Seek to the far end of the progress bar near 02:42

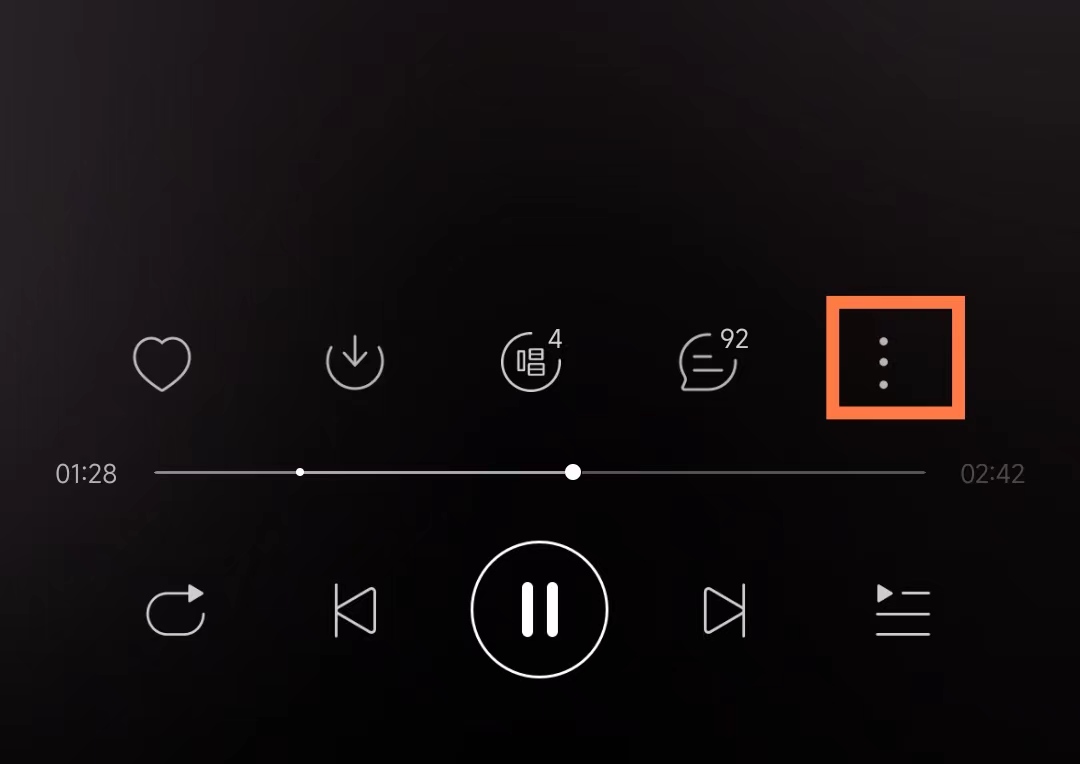pyautogui.click(x=920, y=473)
